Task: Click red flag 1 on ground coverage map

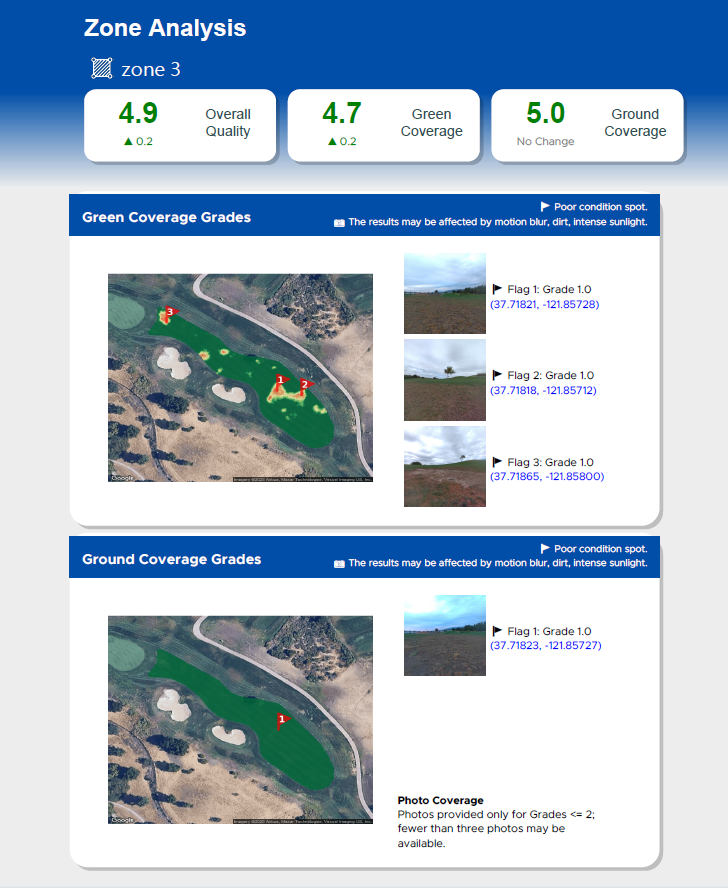Action: coord(283,720)
